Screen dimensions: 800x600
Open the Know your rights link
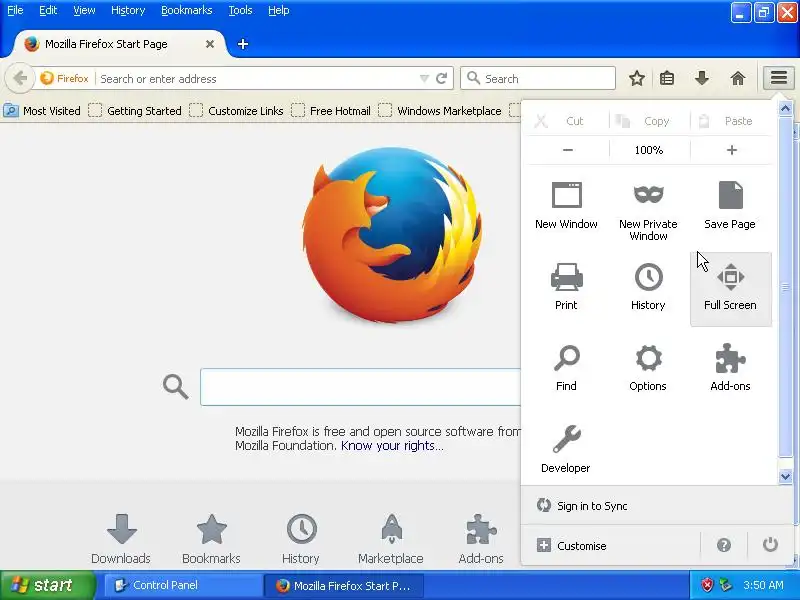[392, 445]
